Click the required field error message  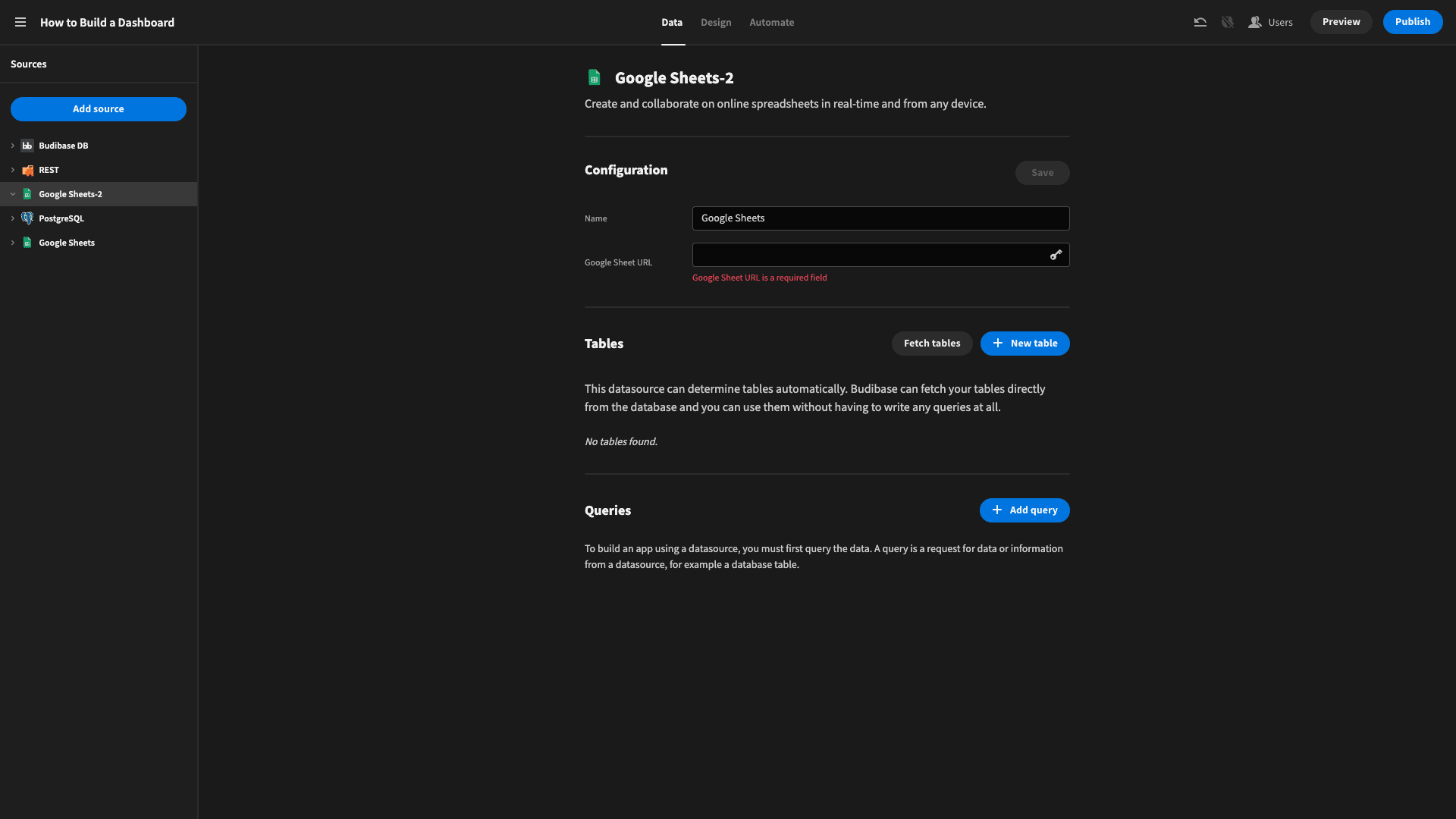(759, 278)
